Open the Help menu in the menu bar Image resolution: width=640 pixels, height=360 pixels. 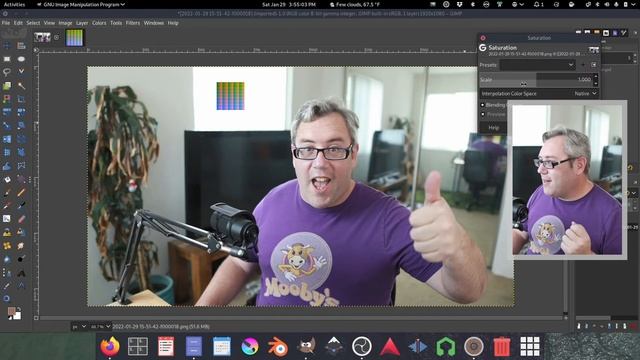[x=173, y=23]
